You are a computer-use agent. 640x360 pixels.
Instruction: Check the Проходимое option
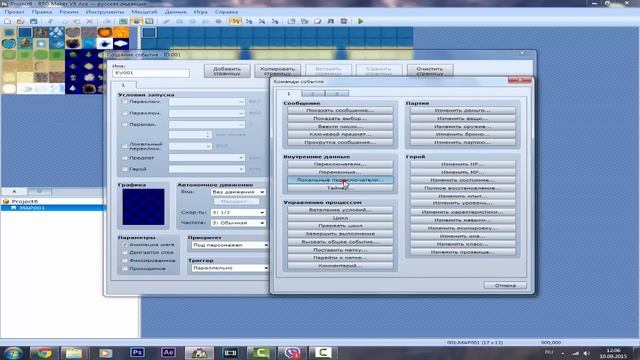point(125,269)
